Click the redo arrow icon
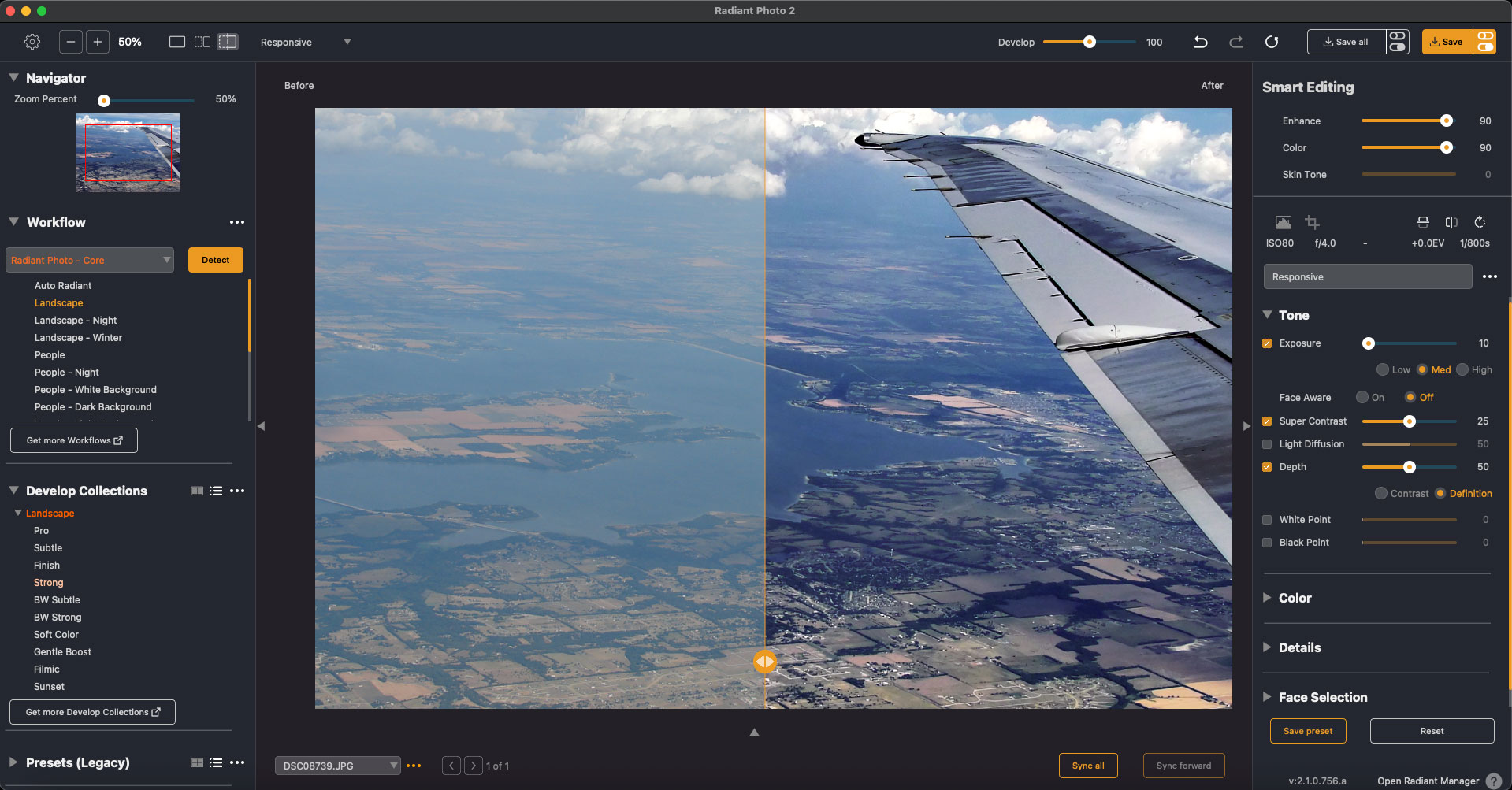 (x=1235, y=42)
